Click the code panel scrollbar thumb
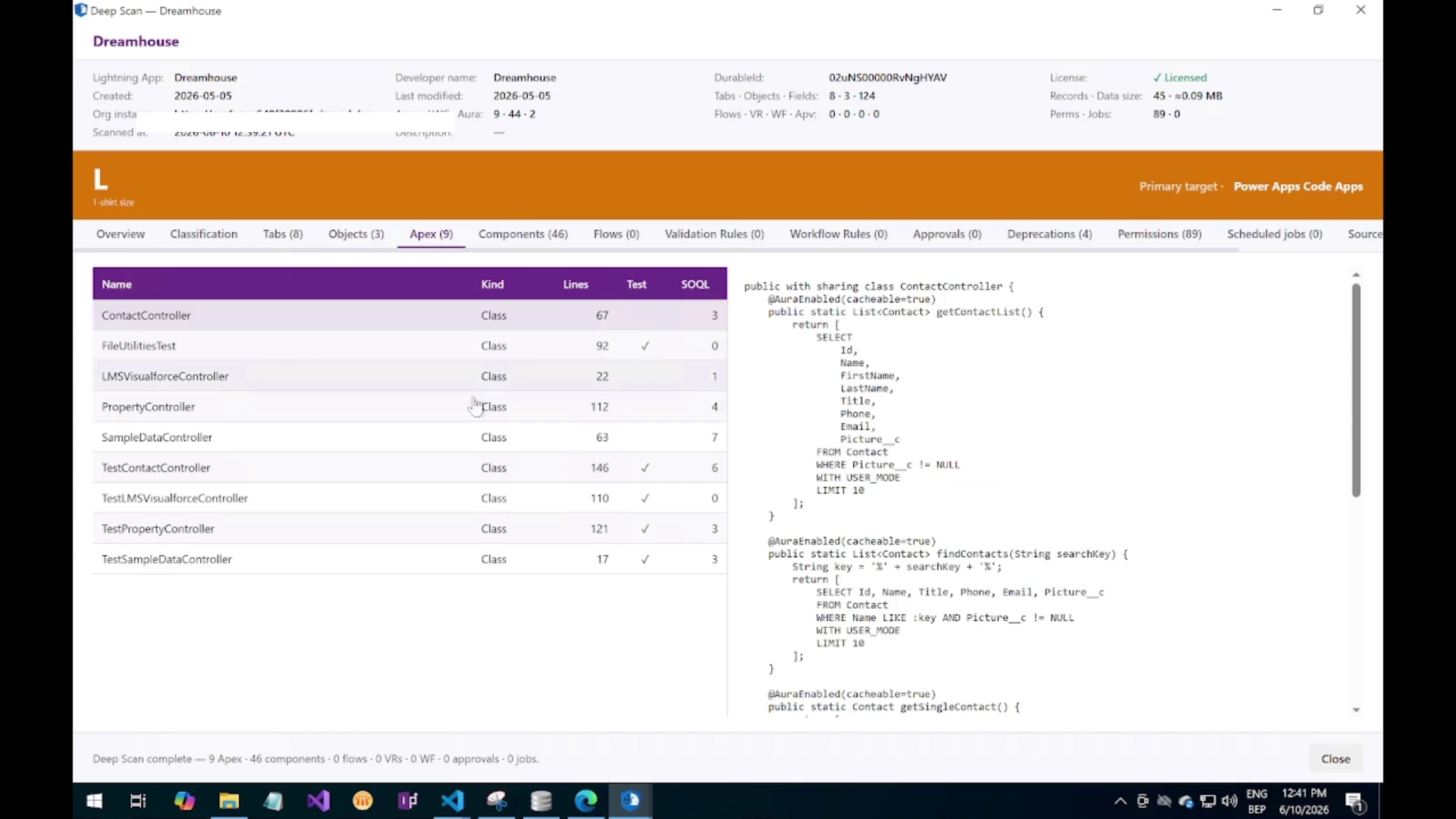This screenshot has width=1456, height=819. point(1356,390)
